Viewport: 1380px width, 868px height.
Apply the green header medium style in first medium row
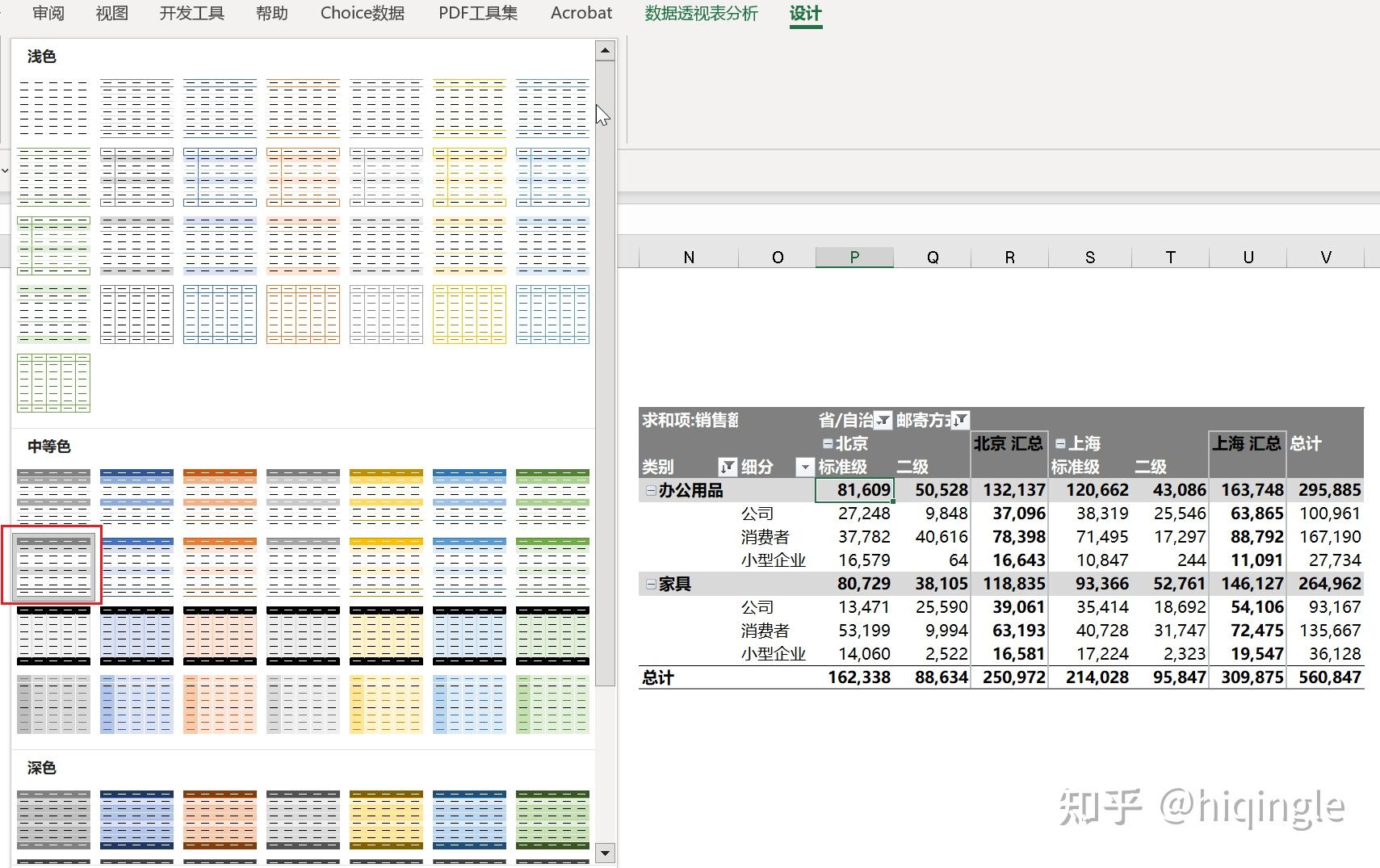click(552, 498)
